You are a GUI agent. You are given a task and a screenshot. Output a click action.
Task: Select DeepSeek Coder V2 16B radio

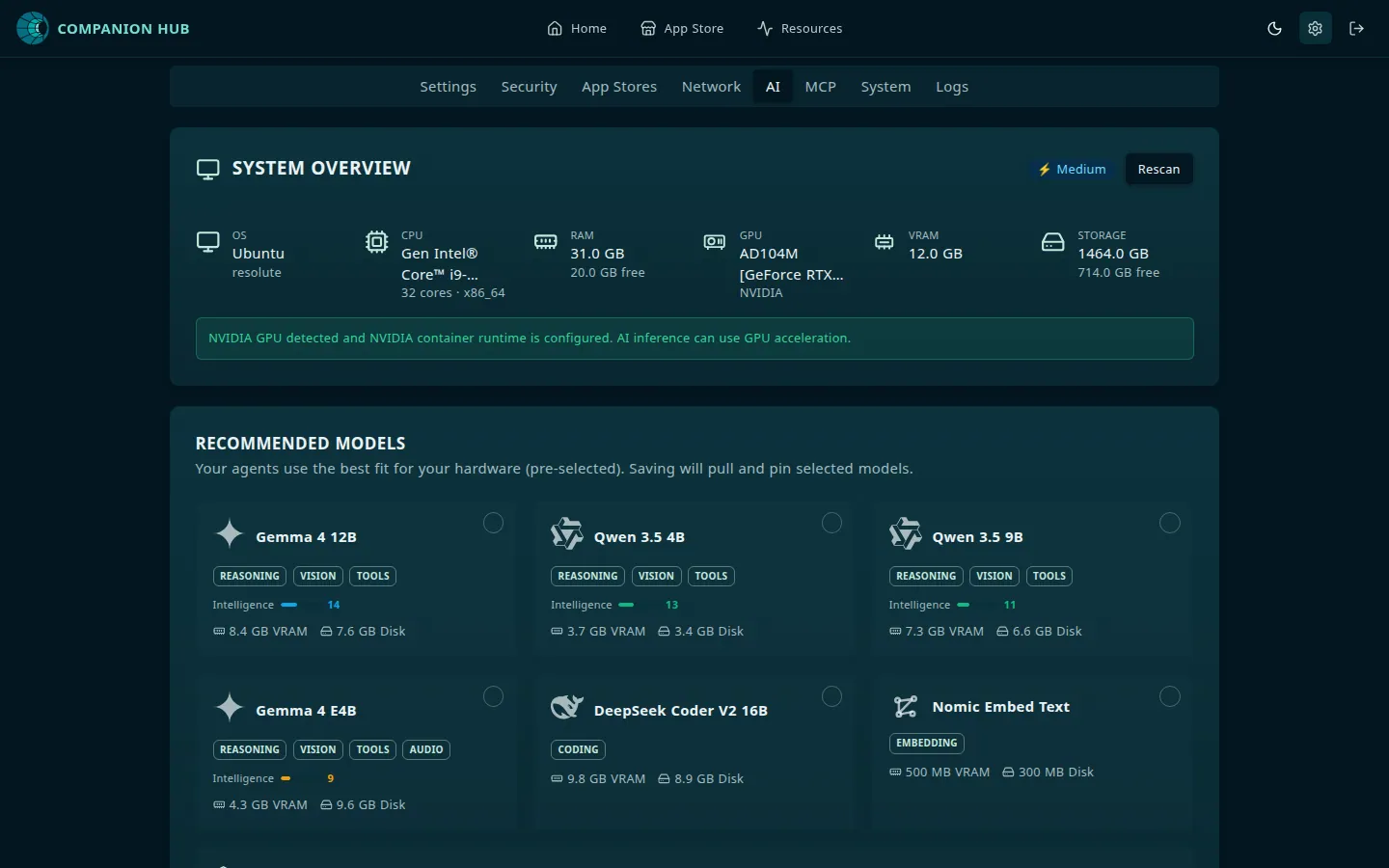coord(831,696)
